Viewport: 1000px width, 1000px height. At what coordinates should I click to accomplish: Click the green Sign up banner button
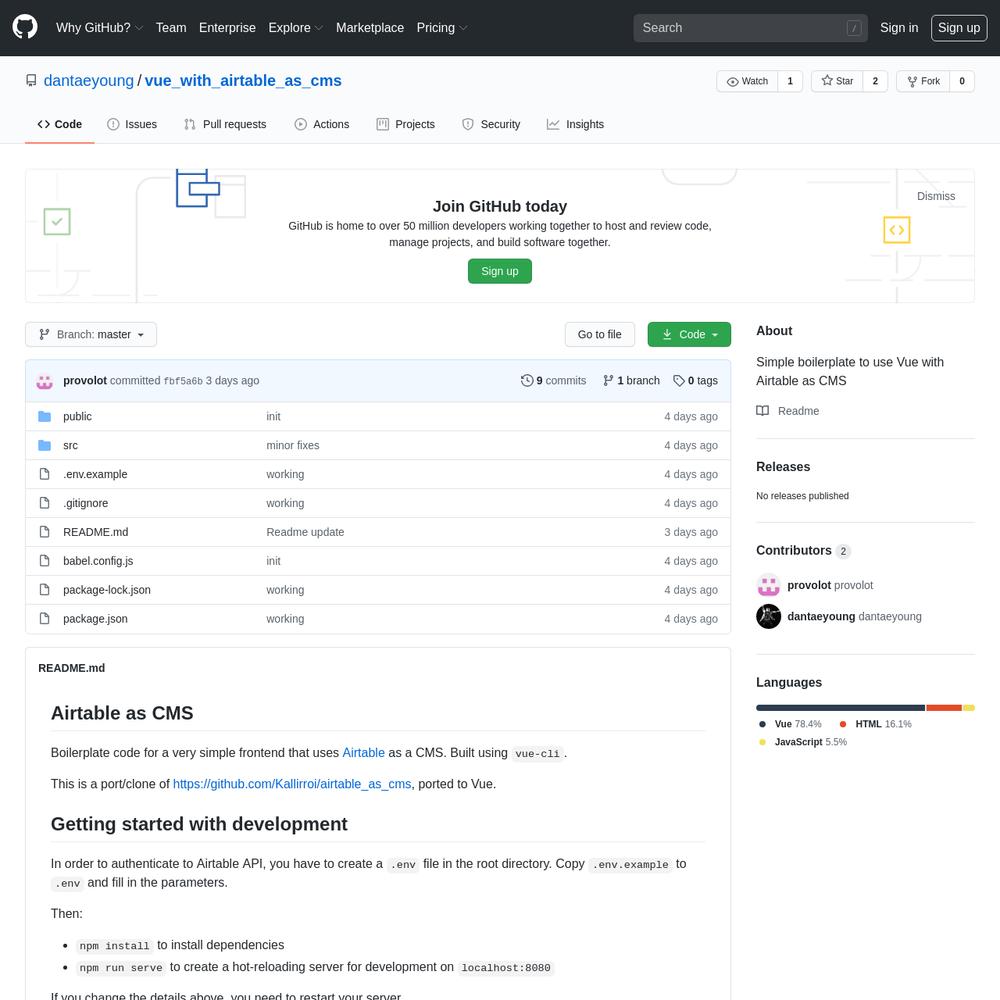coord(500,271)
